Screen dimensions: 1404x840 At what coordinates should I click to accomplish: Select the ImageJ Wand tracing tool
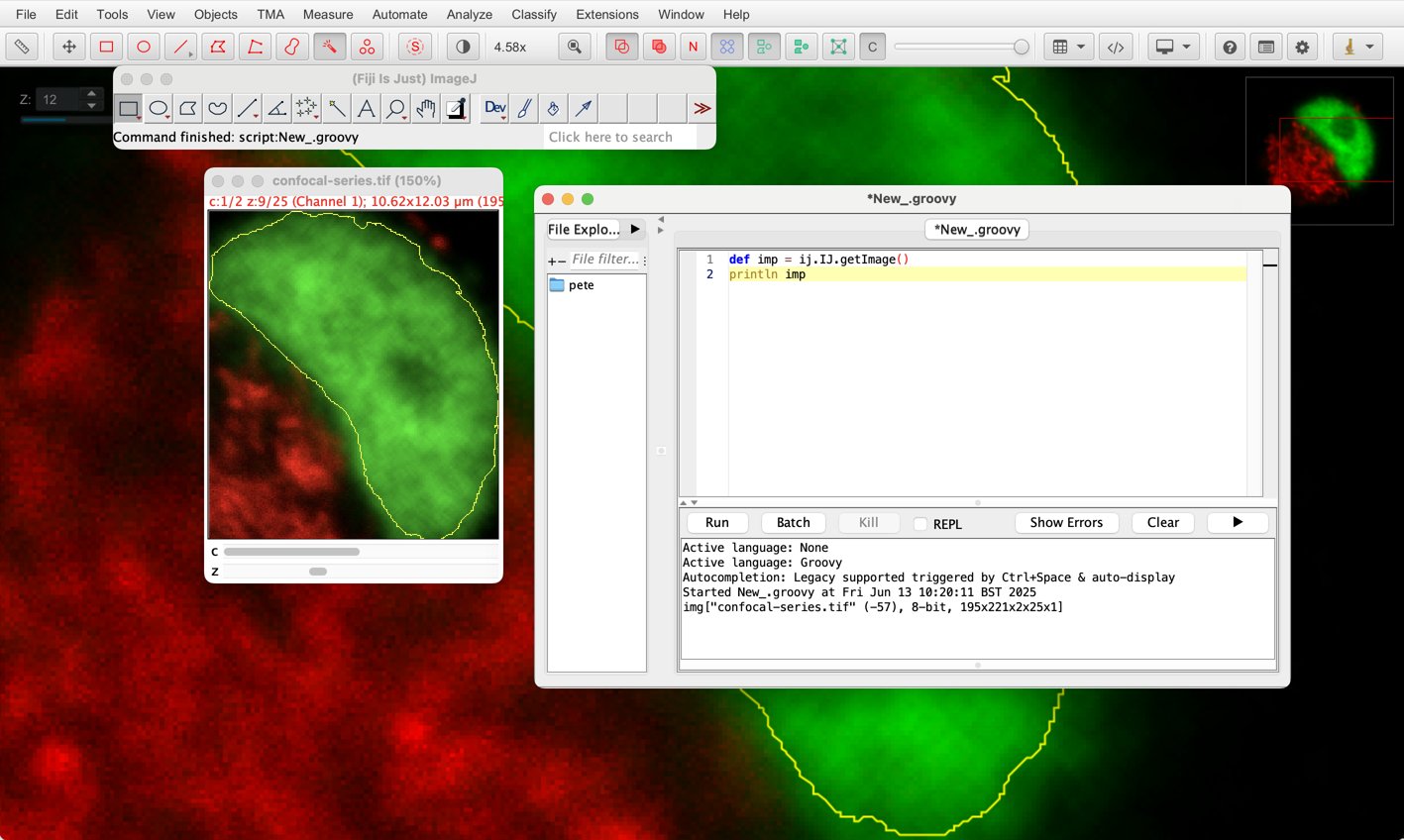tap(337, 108)
